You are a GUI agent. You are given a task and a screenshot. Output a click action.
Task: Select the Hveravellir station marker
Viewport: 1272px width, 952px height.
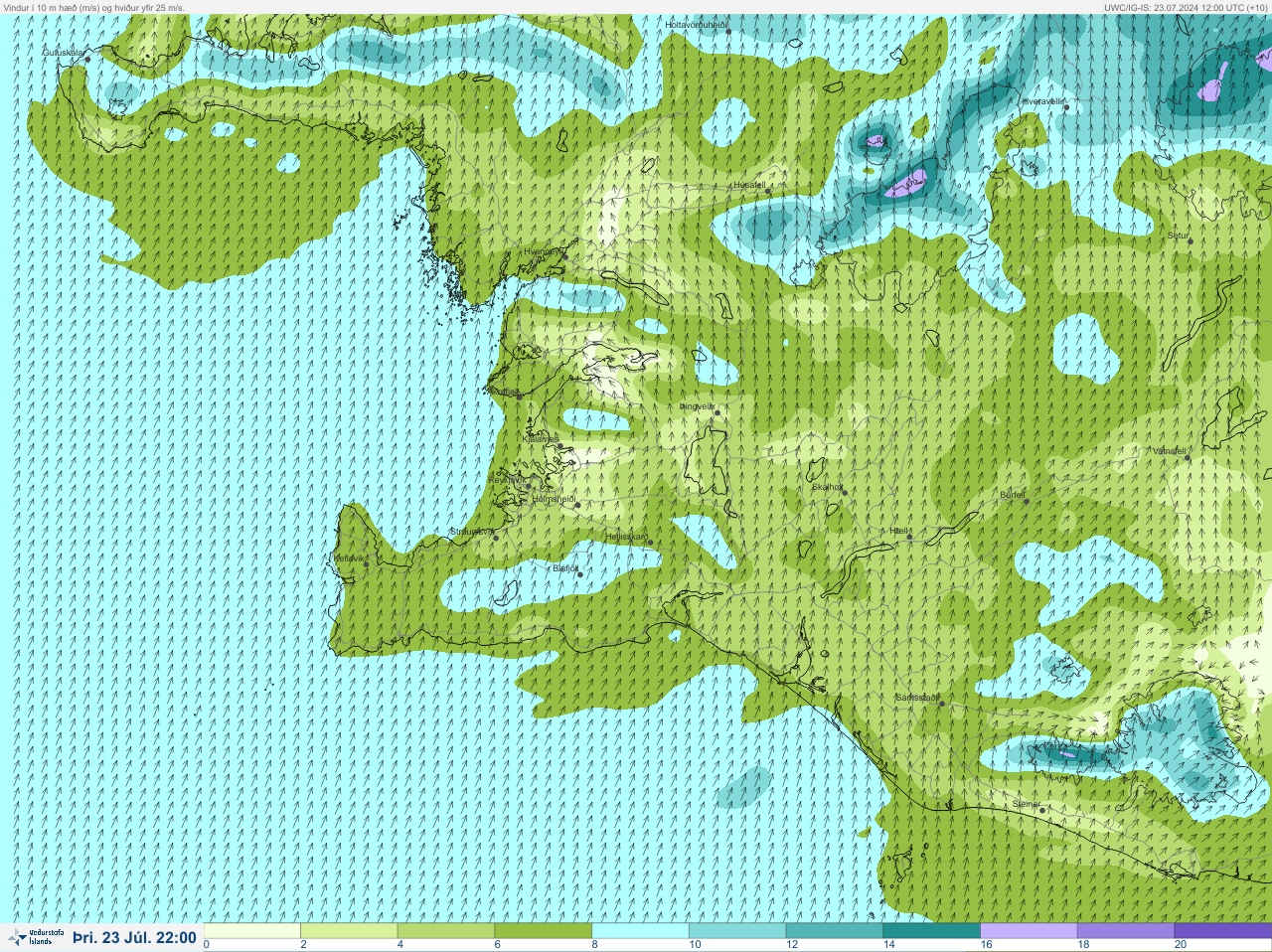coord(1066,107)
